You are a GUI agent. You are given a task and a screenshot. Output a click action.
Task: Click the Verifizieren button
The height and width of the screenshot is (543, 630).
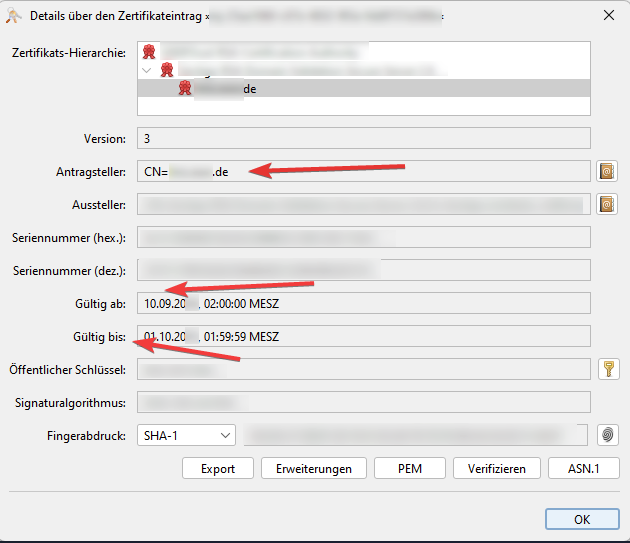[x=496, y=468]
